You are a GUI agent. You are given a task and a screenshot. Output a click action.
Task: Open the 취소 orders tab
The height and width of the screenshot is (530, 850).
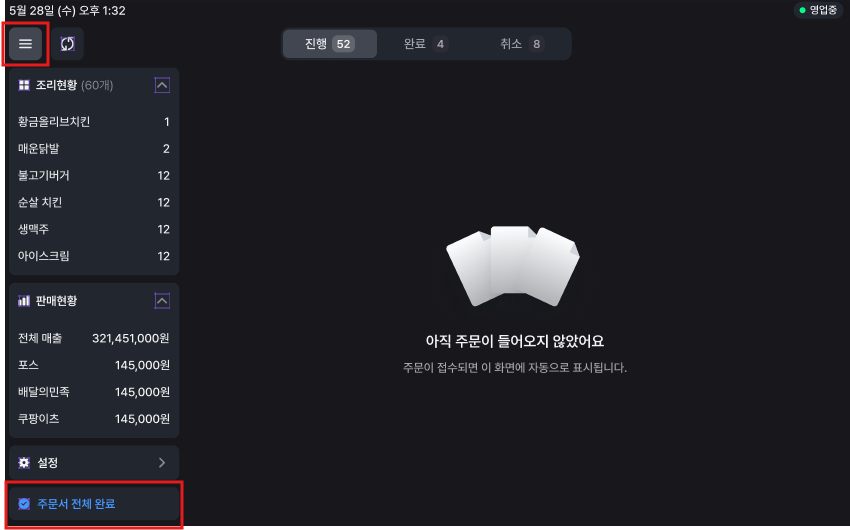click(x=521, y=44)
